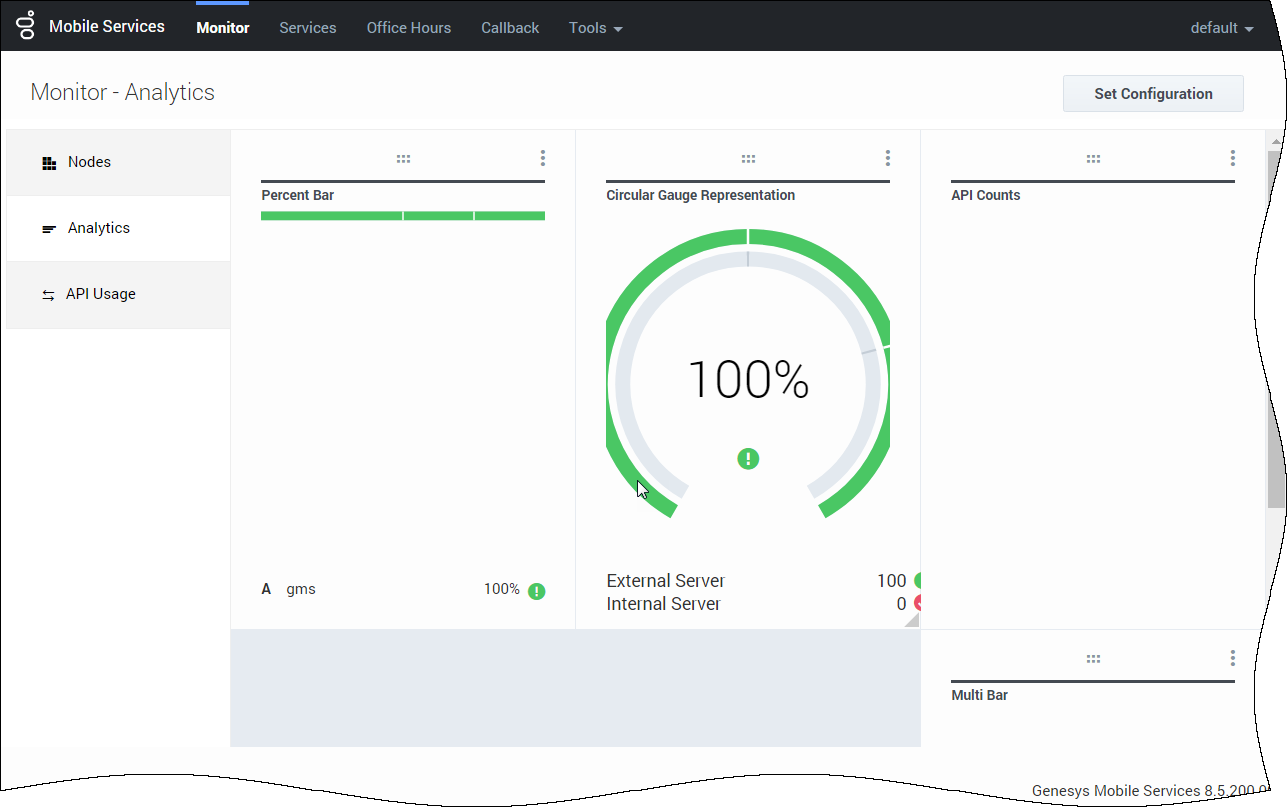Image resolution: width=1288 pixels, height=808 pixels.
Task: Click the green alert icon beside gms 100%
Action: pos(537,591)
